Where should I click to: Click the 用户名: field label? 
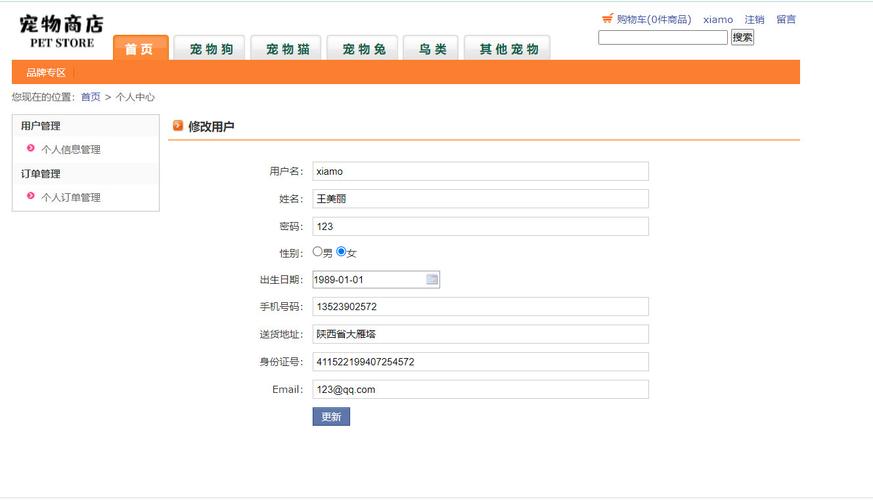pos(286,171)
